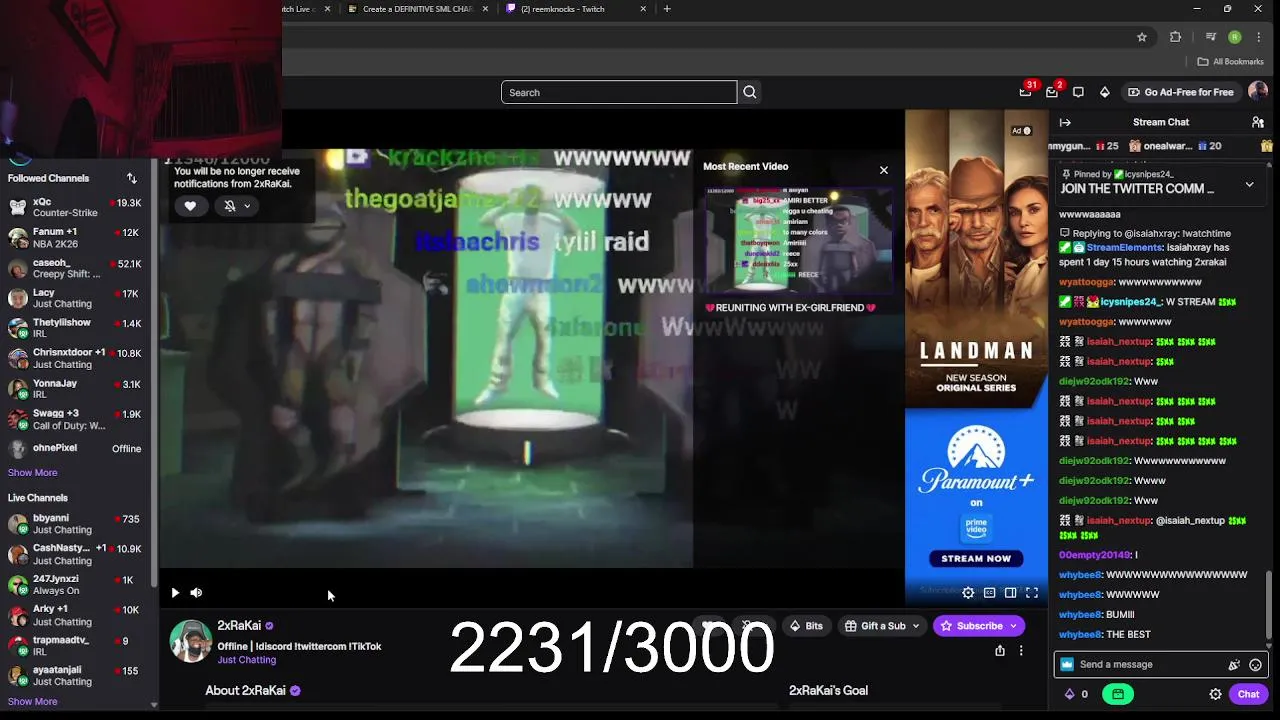Mute the Twitch player volume
Viewport: 1280px width, 720px height.
click(196, 593)
